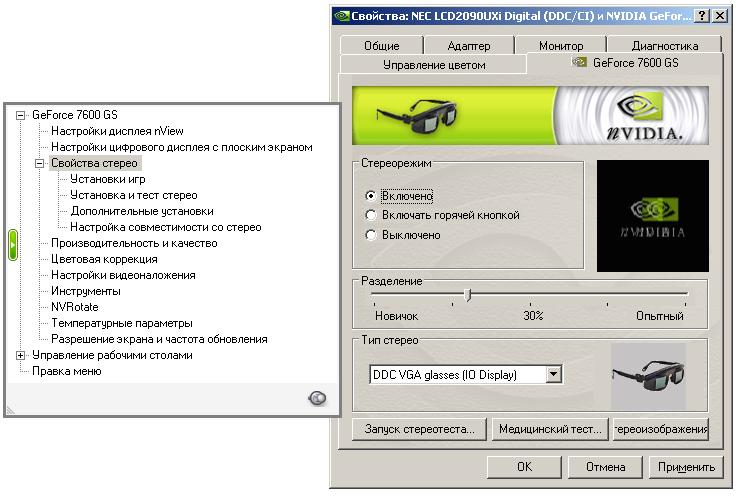The width and height of the screenshot is (740, 496).
Task: Click the GeForce 7600 GS root tree label
Action: coord(75,115)
